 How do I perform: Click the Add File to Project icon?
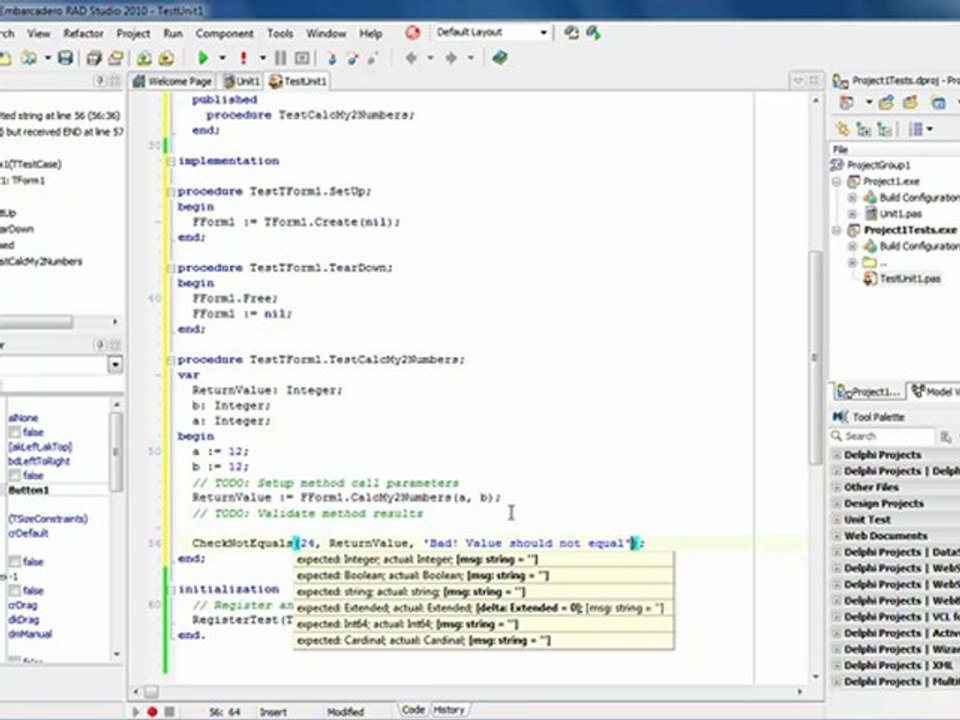(x=144, y=58)
